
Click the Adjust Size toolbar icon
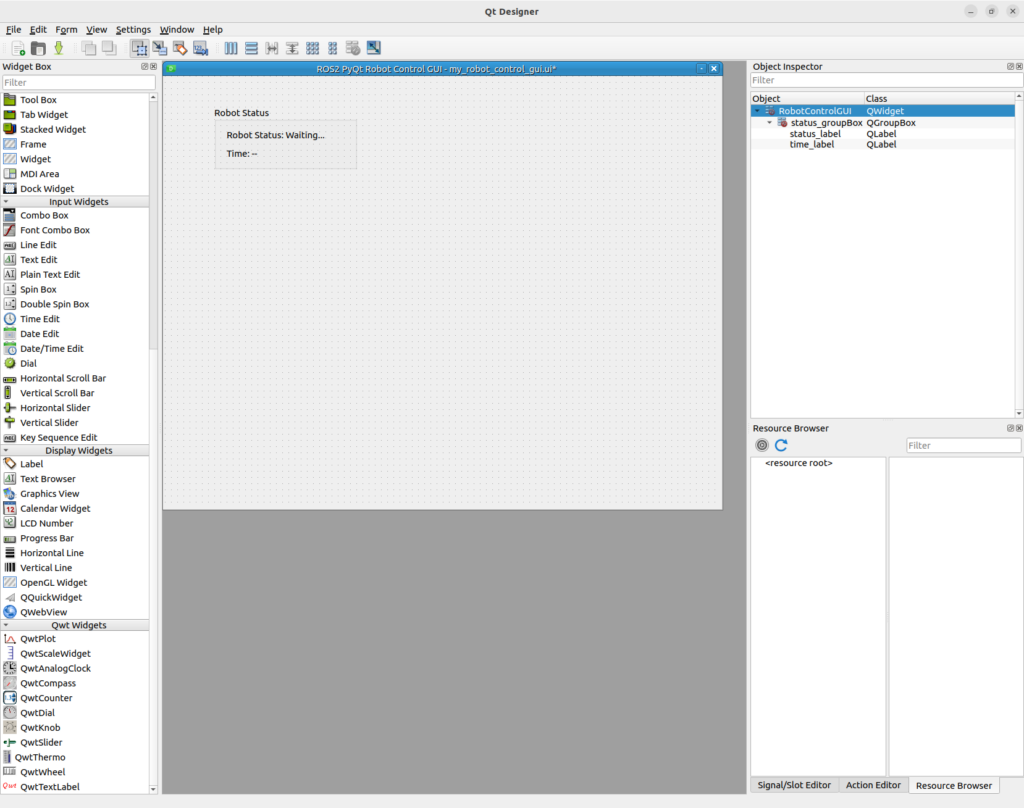click(x=374, y=48)
